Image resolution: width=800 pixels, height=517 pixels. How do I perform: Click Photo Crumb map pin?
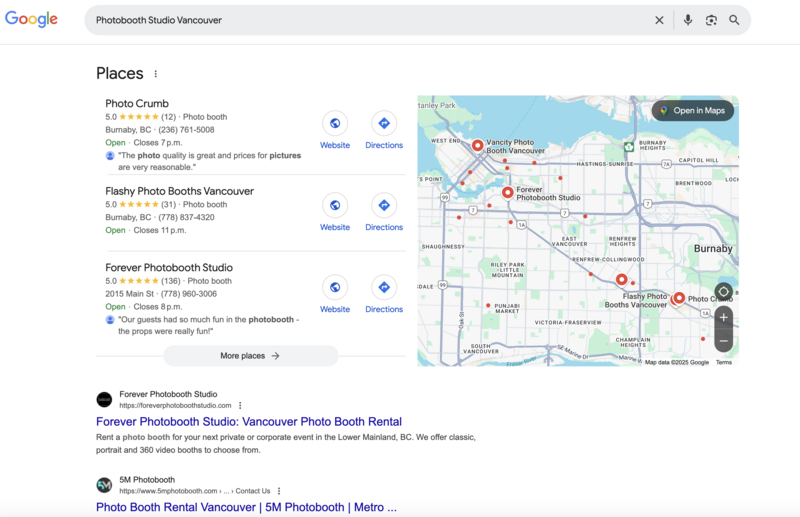(679, 298)
